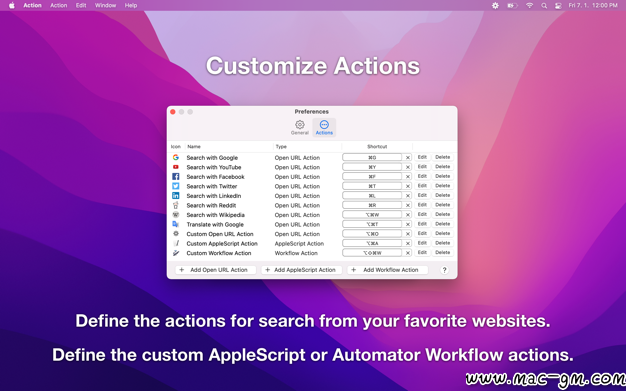Select the Translate with Google row name

[215, 224]
